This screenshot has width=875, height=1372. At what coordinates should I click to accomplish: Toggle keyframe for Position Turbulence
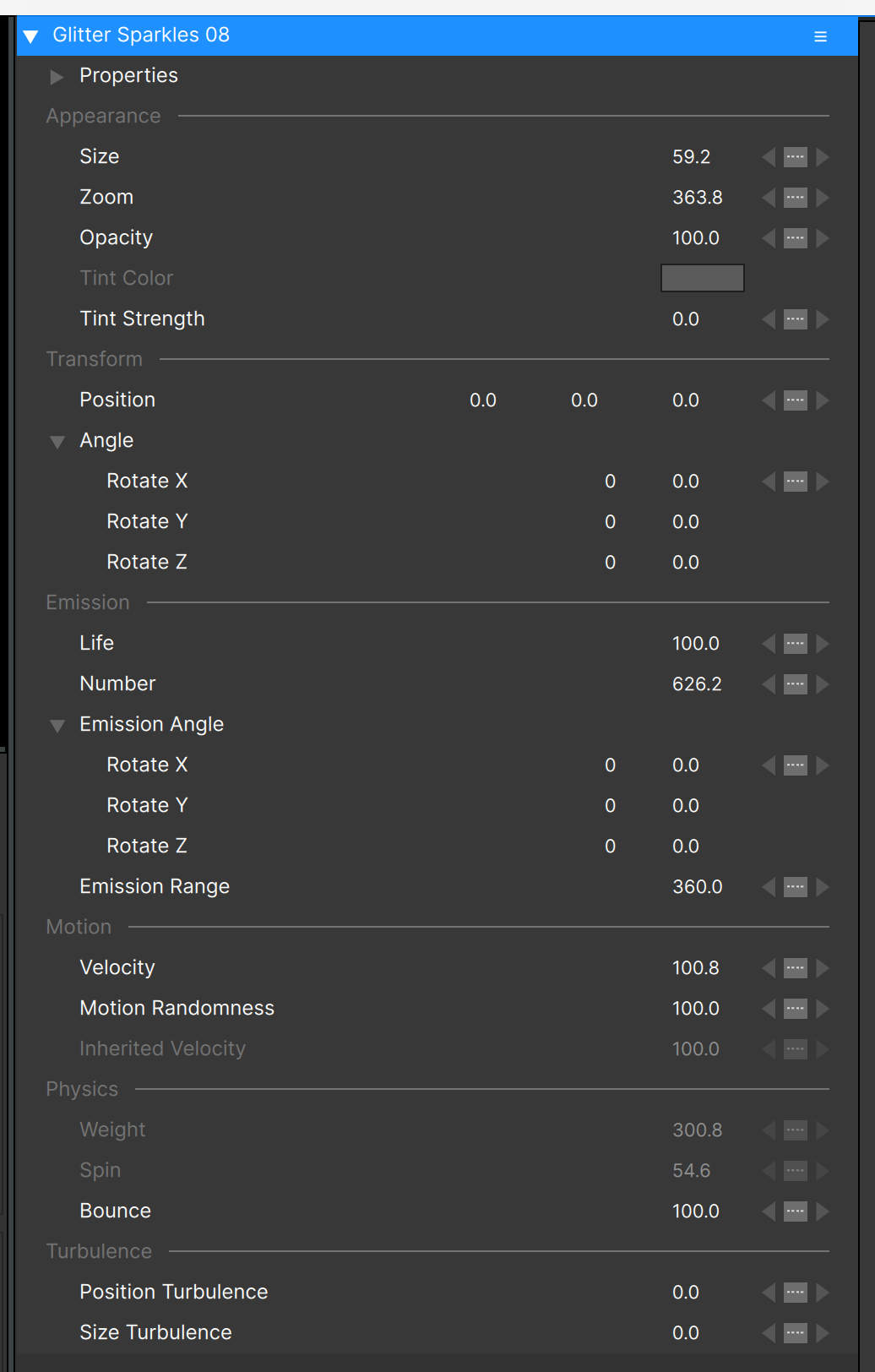(x=796, y=1293)
